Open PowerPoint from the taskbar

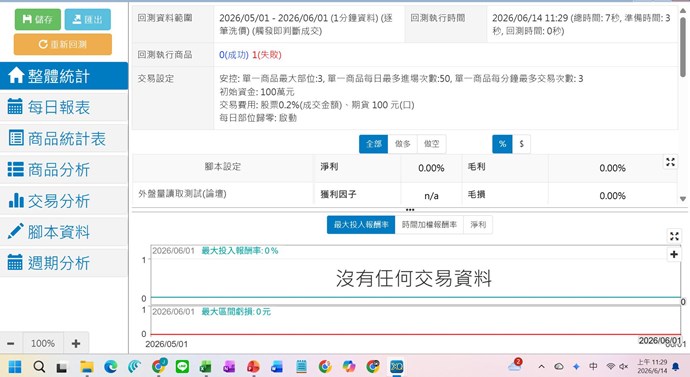(x=253, y=366)
